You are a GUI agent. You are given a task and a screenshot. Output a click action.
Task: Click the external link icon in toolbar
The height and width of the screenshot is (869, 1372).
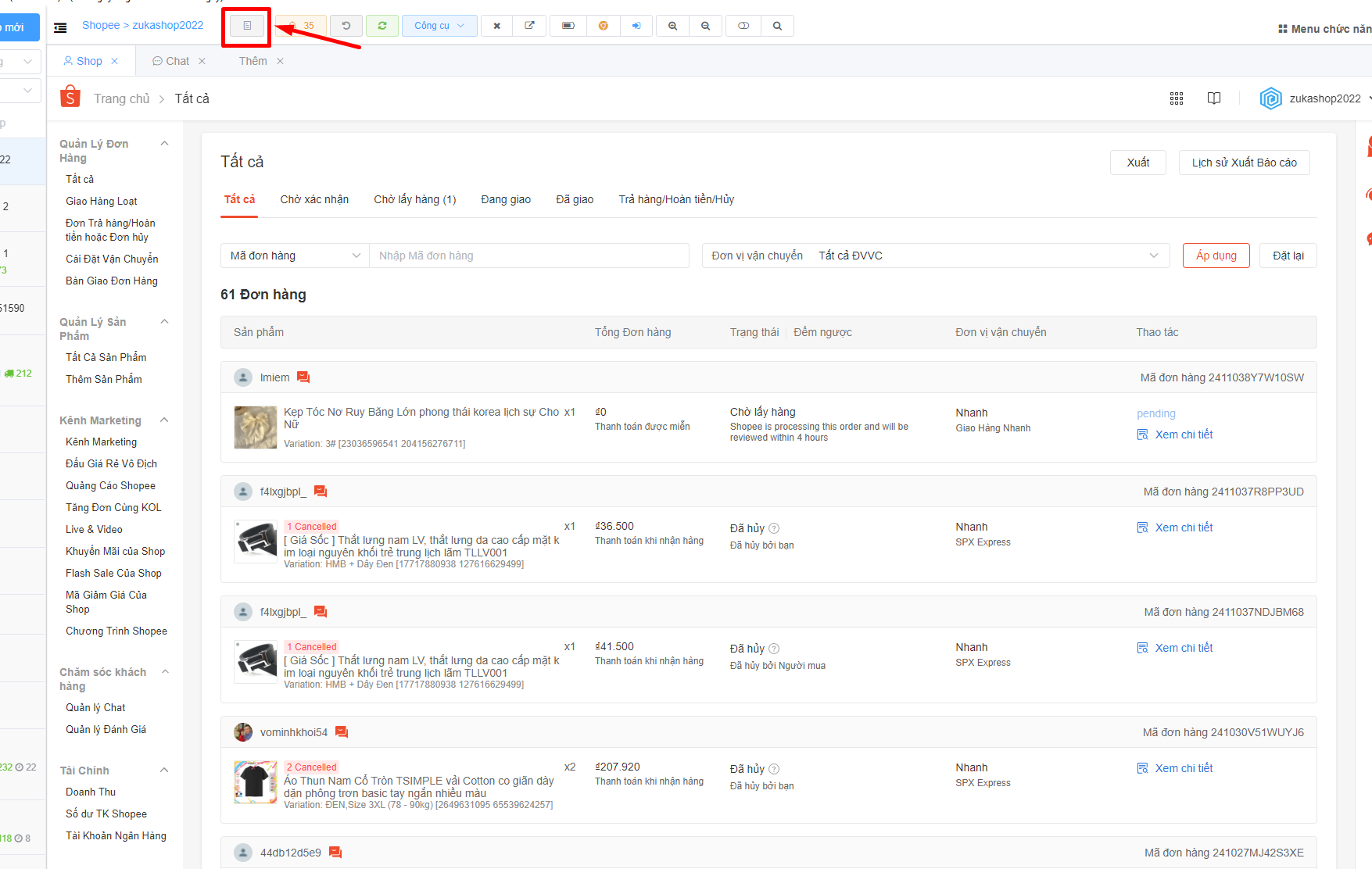tap(529, 26)
